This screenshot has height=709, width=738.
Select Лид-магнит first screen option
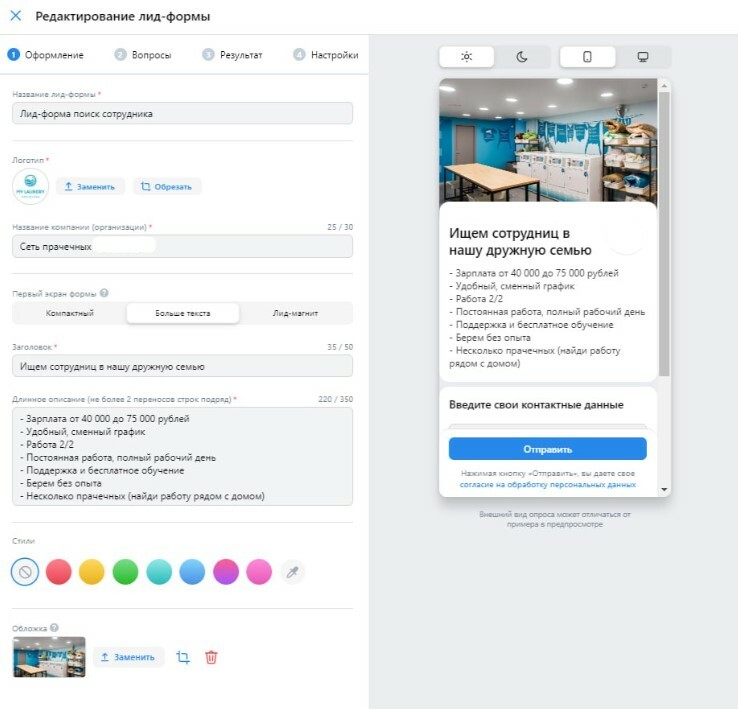pyautogui.click(x=296, y=313)
